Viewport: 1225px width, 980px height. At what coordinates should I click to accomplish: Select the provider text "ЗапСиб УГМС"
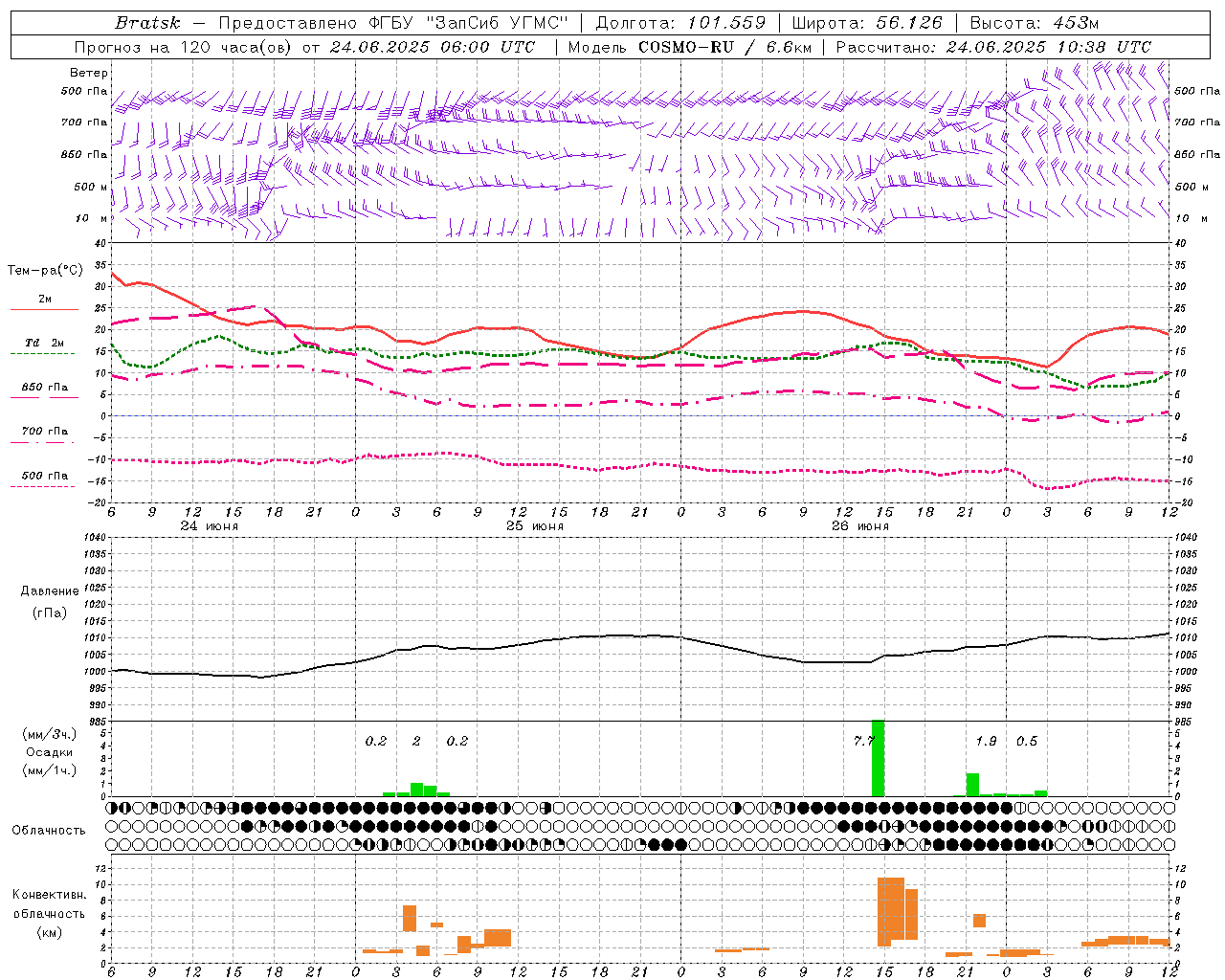498,23
